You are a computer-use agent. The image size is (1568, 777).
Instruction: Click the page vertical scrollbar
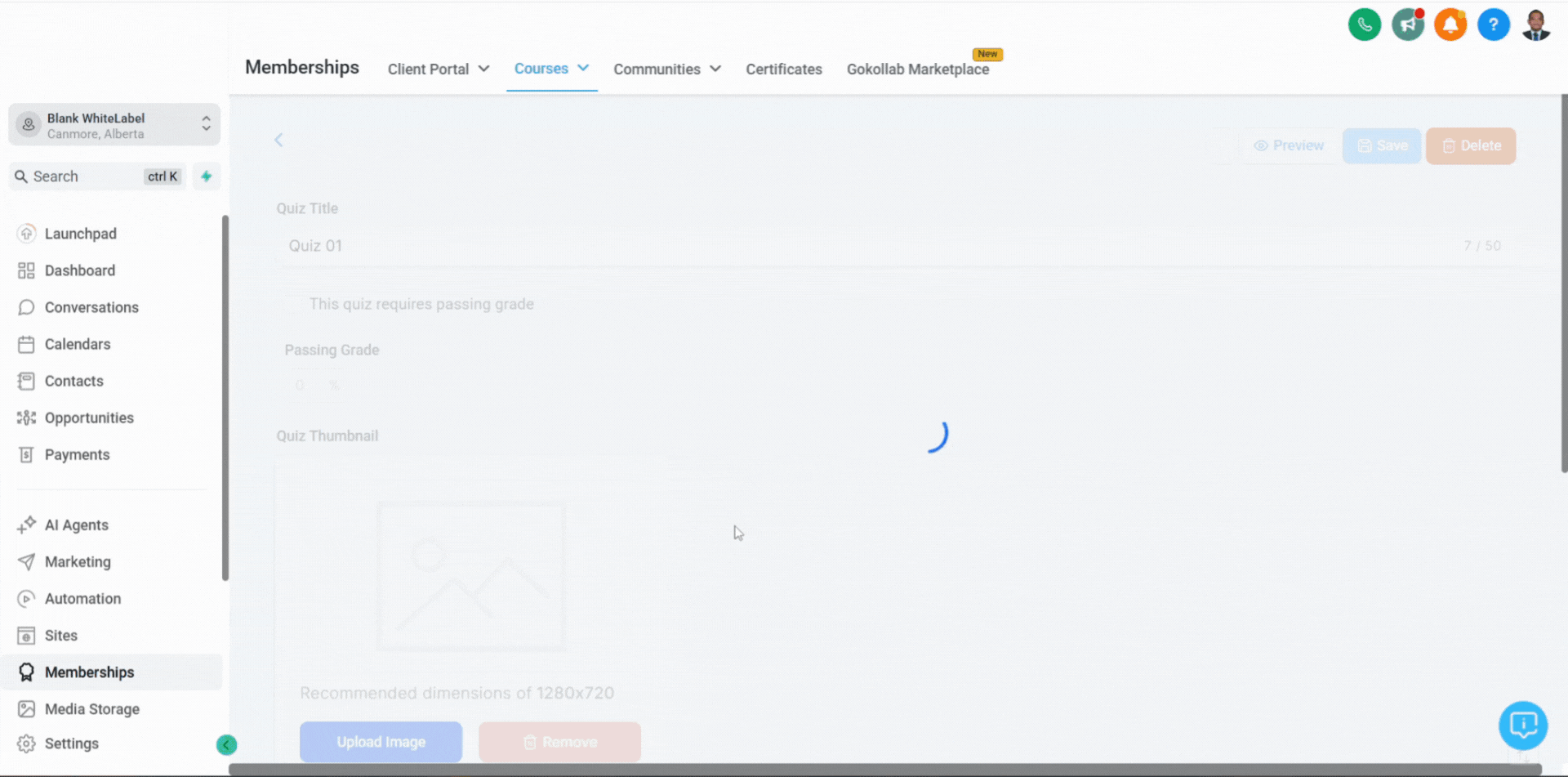coord(1563,283)
